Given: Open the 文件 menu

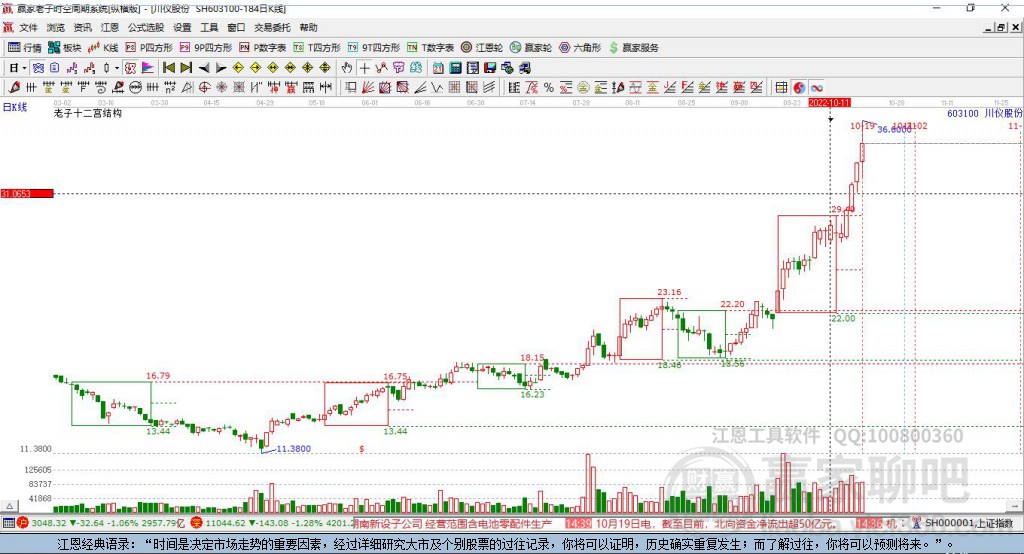Looking at the screenshot, I should [x=28, y=27].
